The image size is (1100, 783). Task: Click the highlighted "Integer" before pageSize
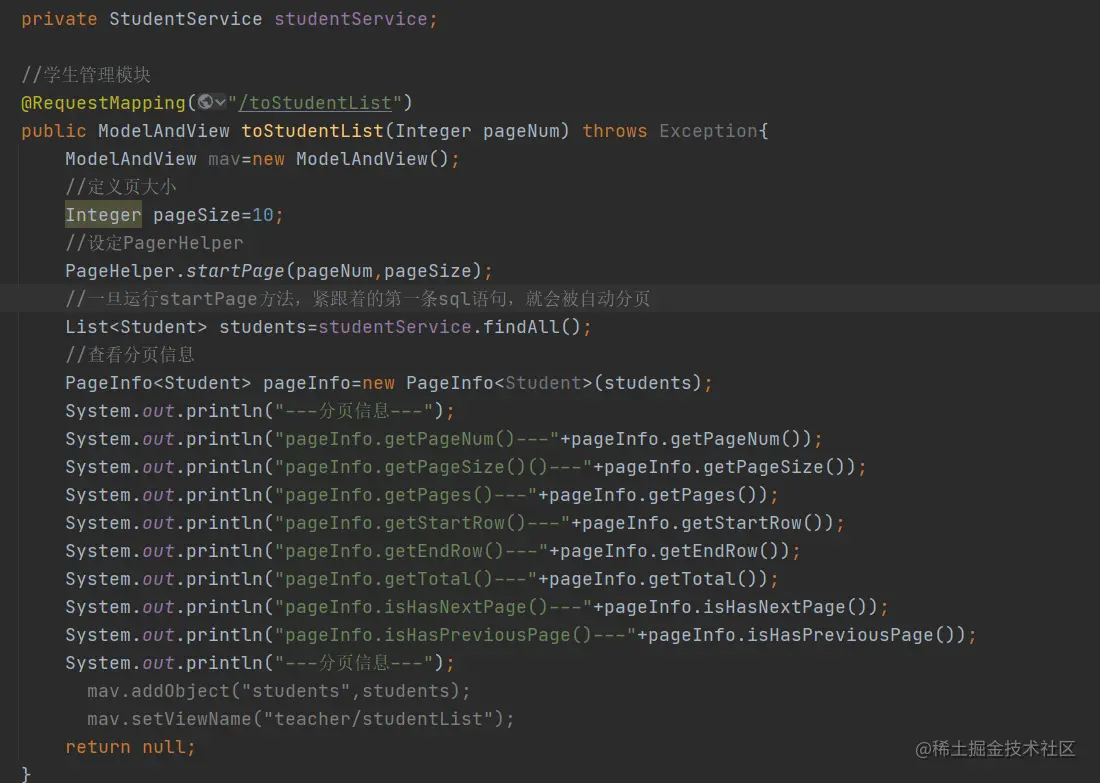pyautogui.click(x=103, y=215)
